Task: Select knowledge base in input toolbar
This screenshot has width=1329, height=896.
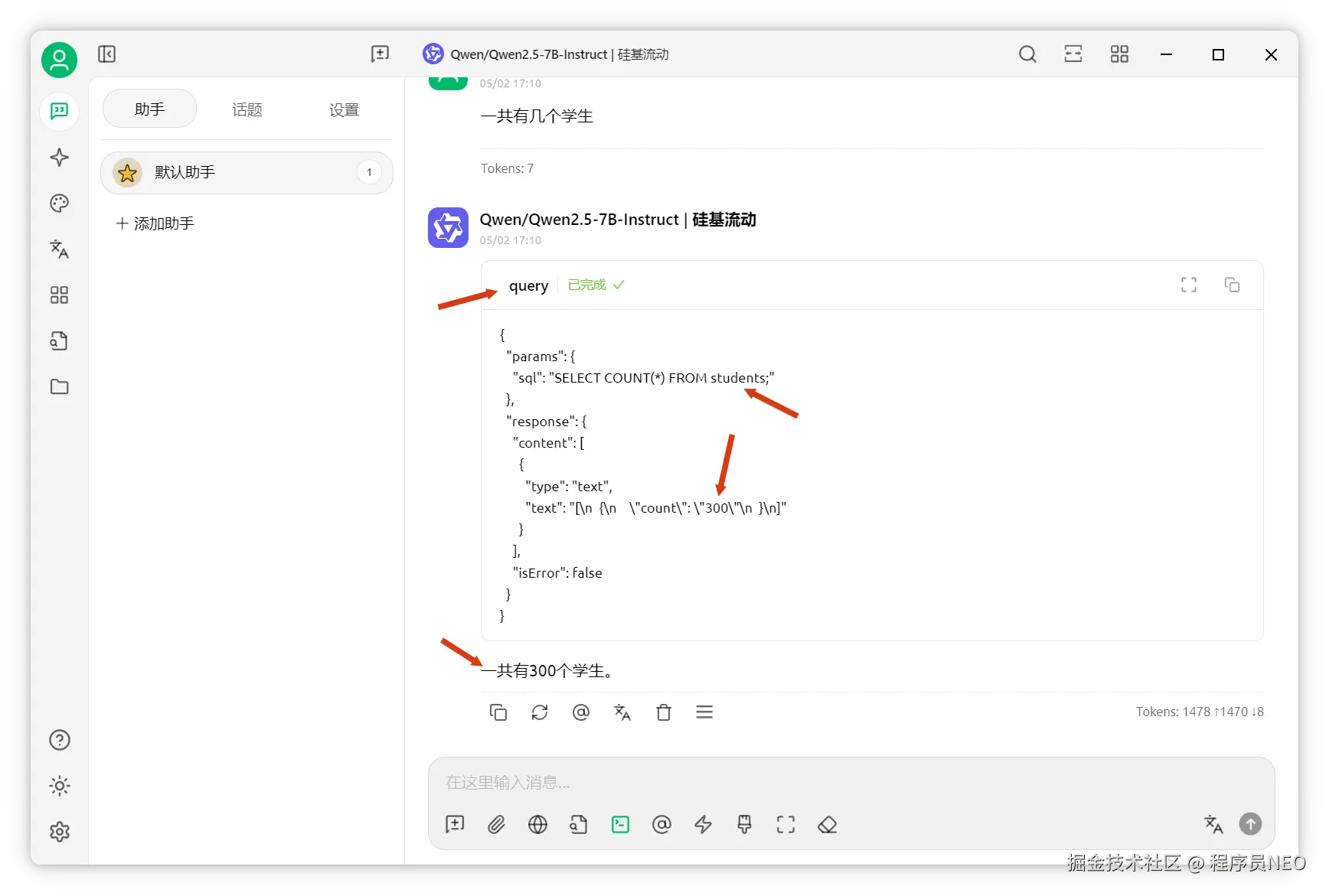Action: [579, 824]
